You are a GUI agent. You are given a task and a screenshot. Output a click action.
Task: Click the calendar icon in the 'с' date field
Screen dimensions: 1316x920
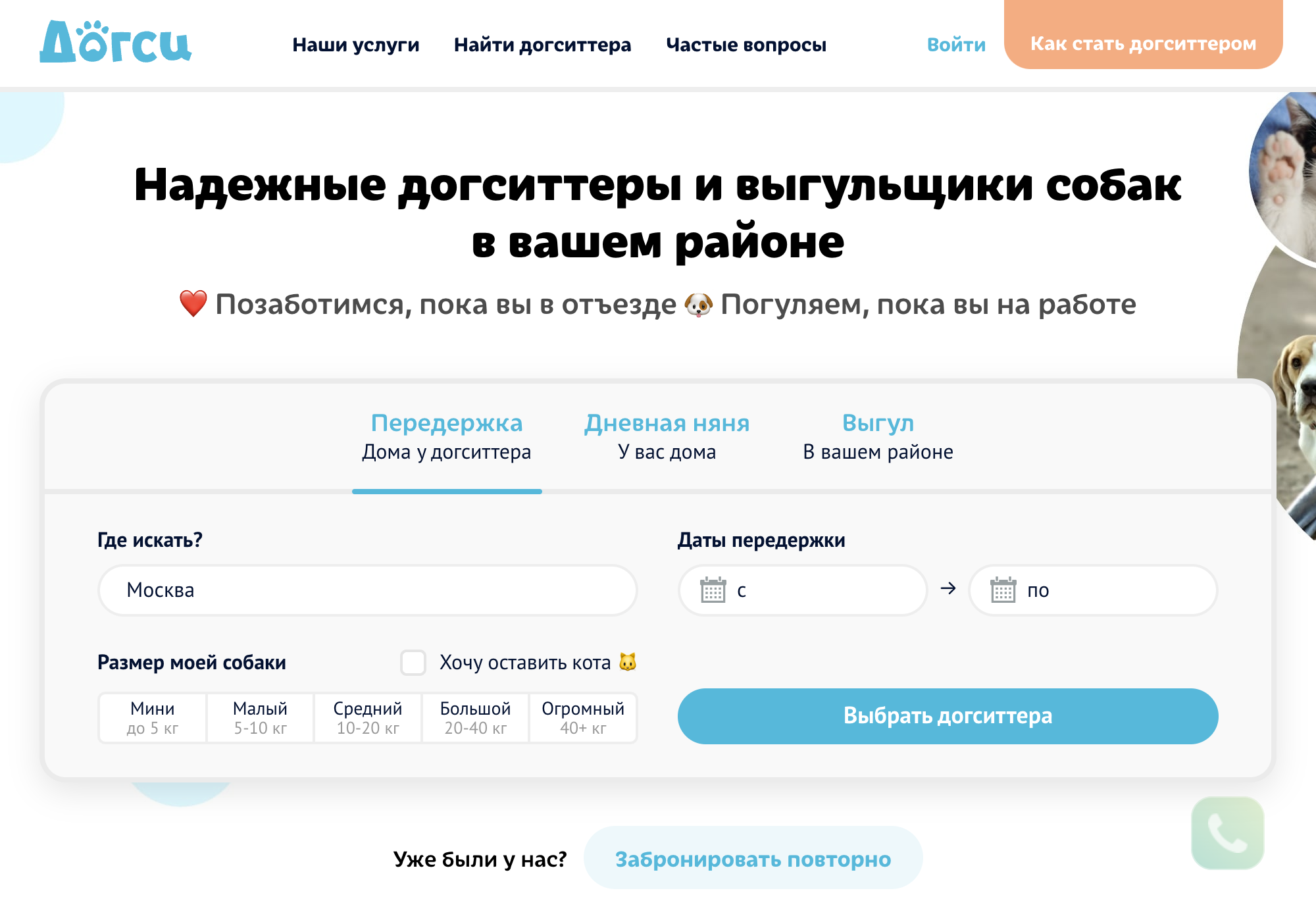tap(713, 590)
